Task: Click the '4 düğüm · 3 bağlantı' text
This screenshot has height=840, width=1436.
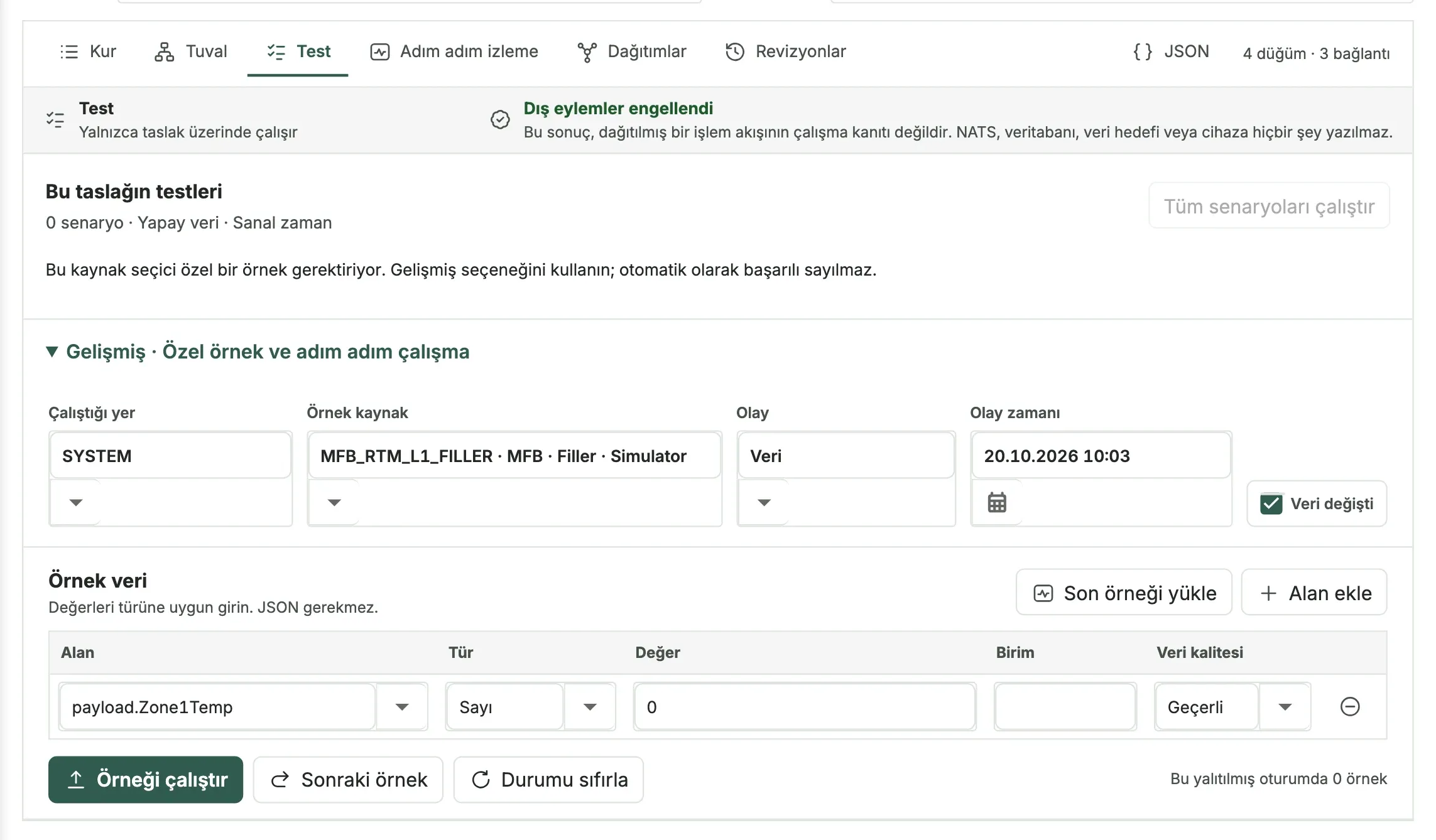Action: pos(1316,53)
